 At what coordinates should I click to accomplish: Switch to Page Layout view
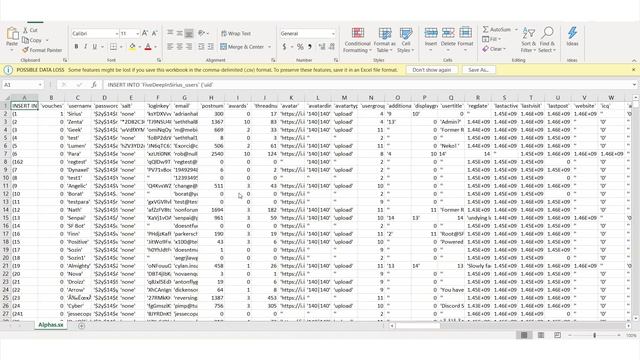click(541, 335)
